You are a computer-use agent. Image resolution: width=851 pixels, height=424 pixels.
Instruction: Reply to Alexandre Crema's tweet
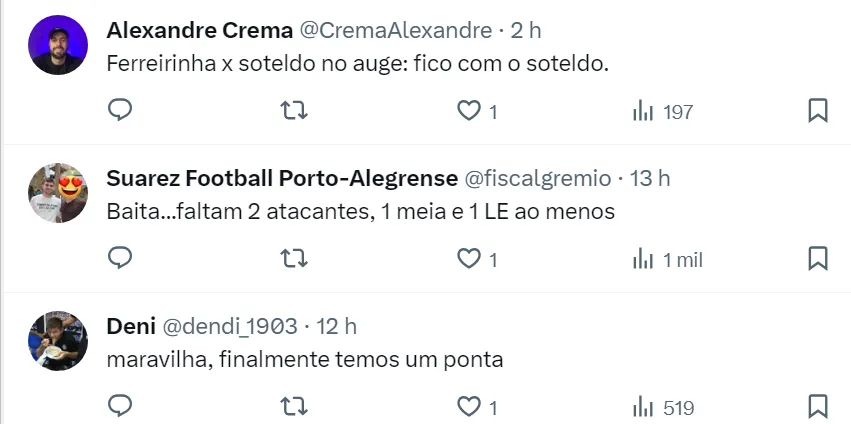click(x=120, y=111)
